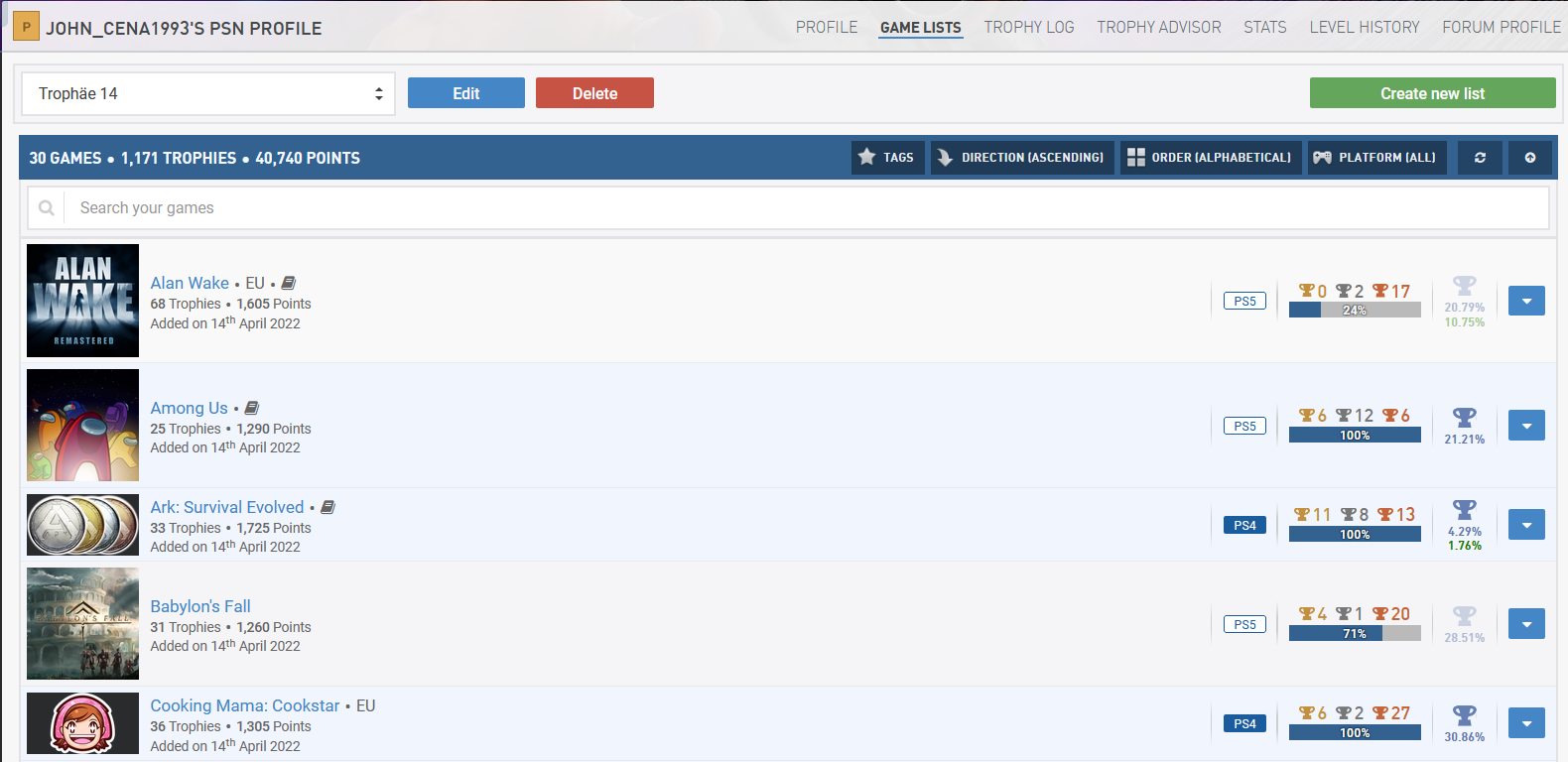Click the platinum trophy icon for Among Us
The height and width of the screenshot is (762, 1568).
pos(1465,418)
